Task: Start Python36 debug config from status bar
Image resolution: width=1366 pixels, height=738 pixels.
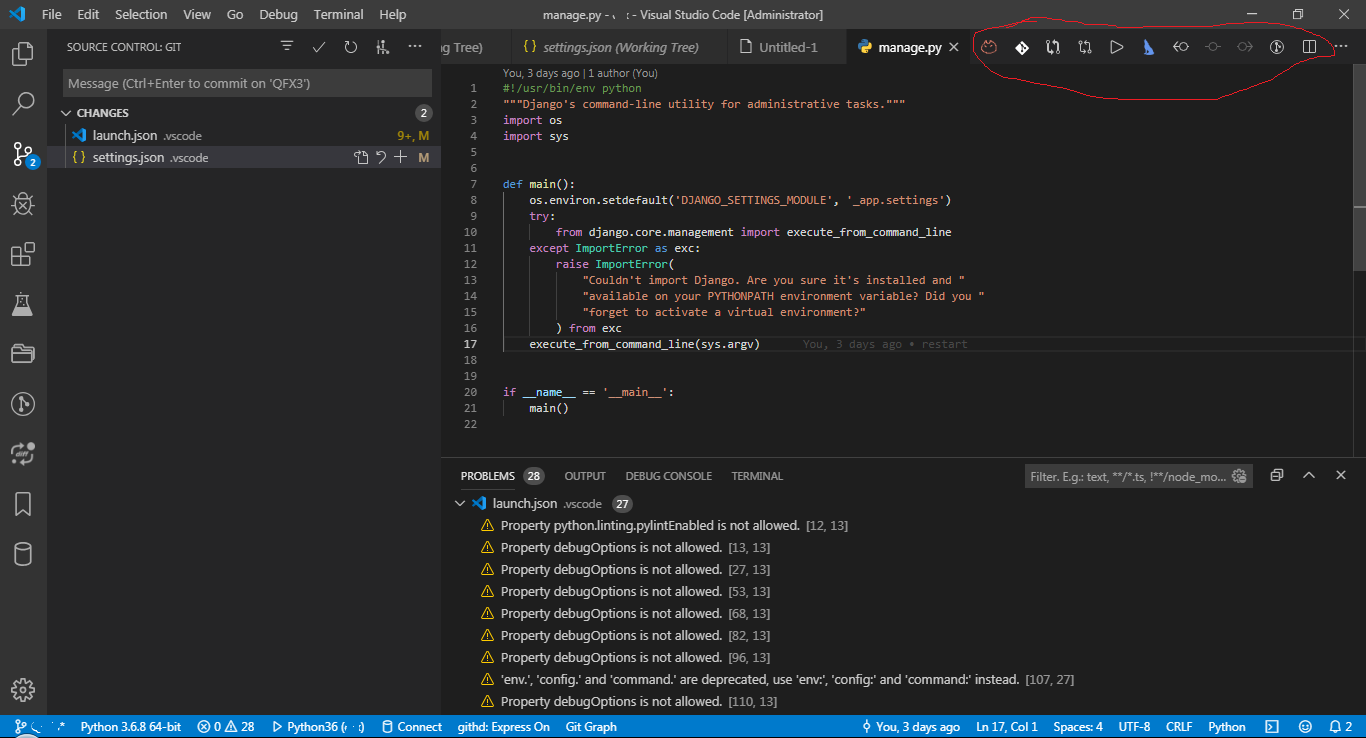Action: point(318,727)
